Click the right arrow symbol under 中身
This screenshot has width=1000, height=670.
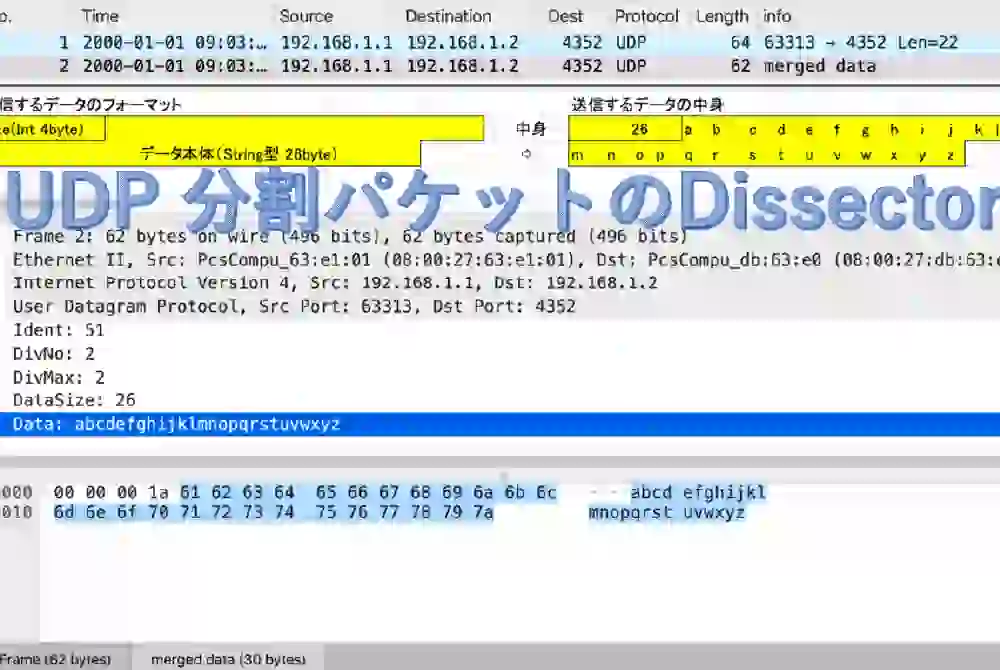click(x=527, y=154)
